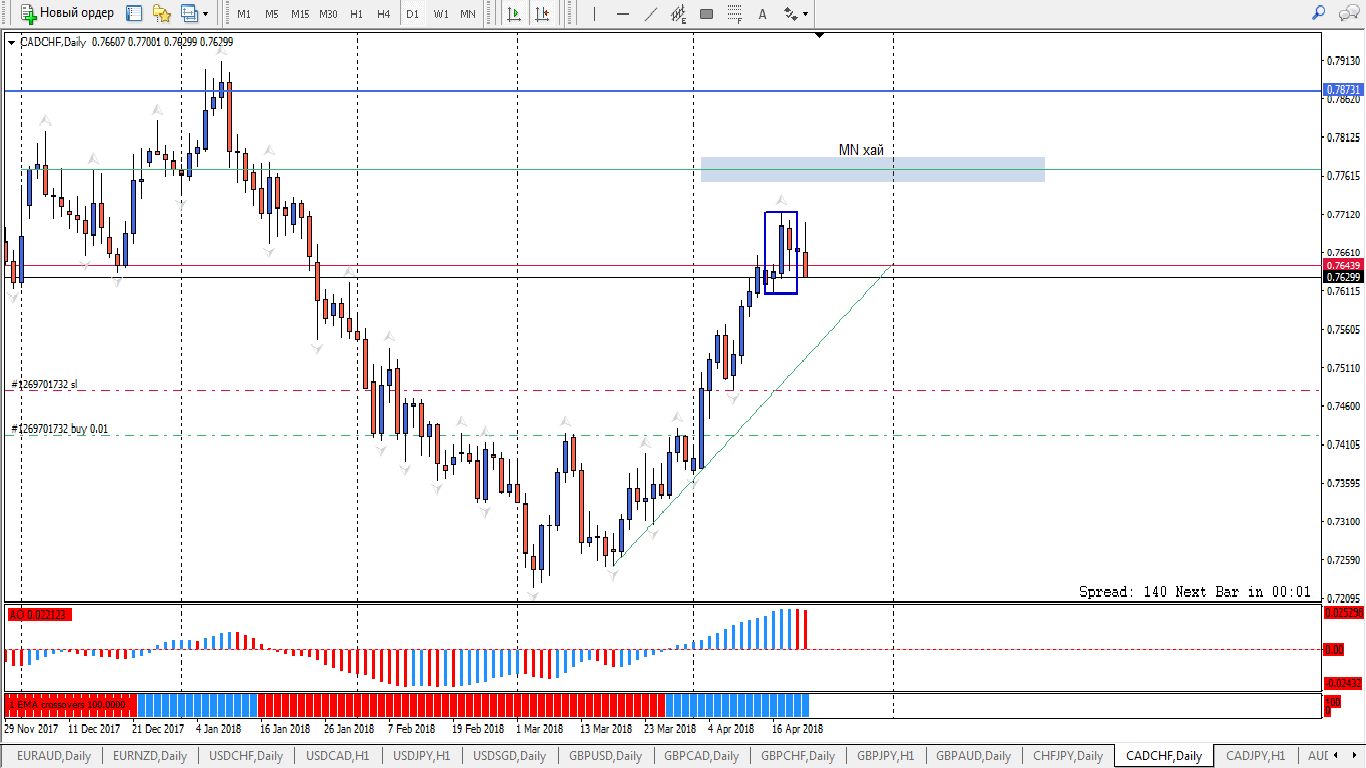Screen dimensions: 1366x768
Task: Switch to W1 timeframe
Action: tap(440, 14)
